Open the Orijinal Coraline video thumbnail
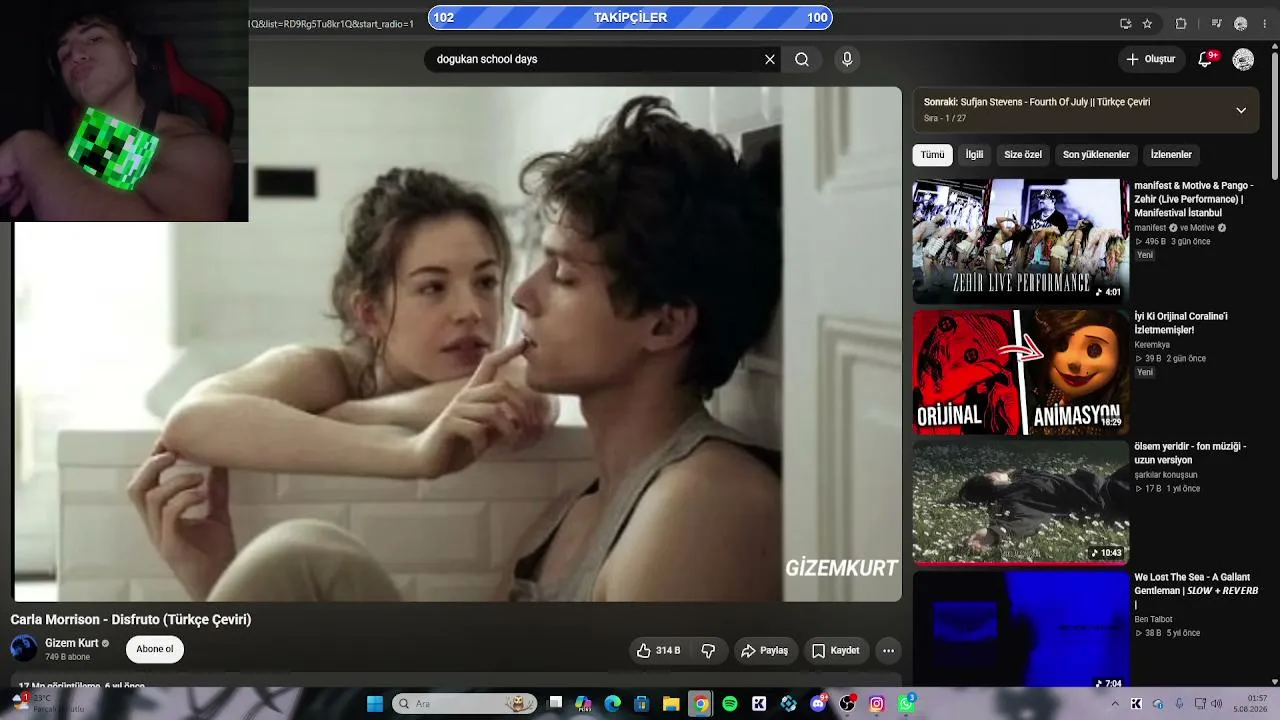 coord(1020,371)
